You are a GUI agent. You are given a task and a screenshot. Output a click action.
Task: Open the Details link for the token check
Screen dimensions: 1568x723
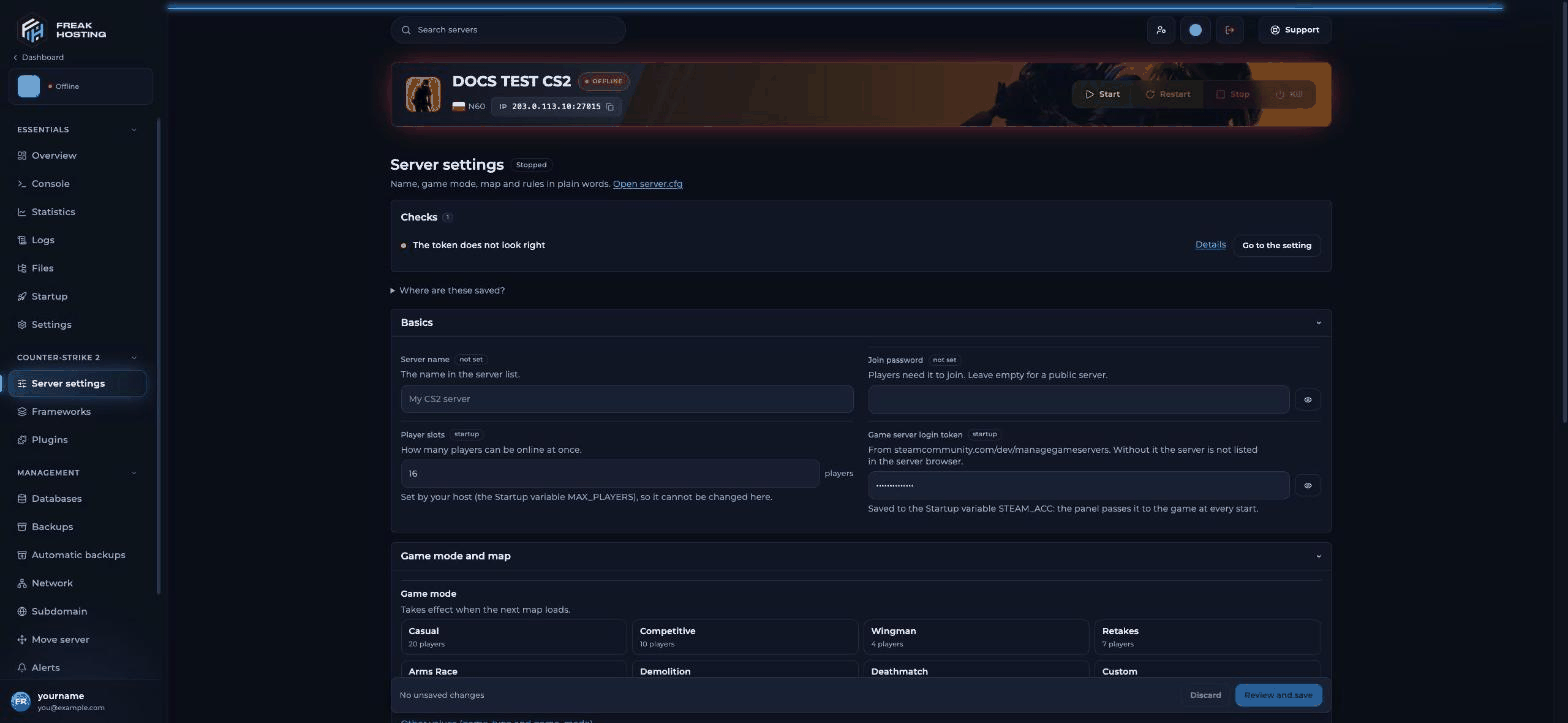1210,244
